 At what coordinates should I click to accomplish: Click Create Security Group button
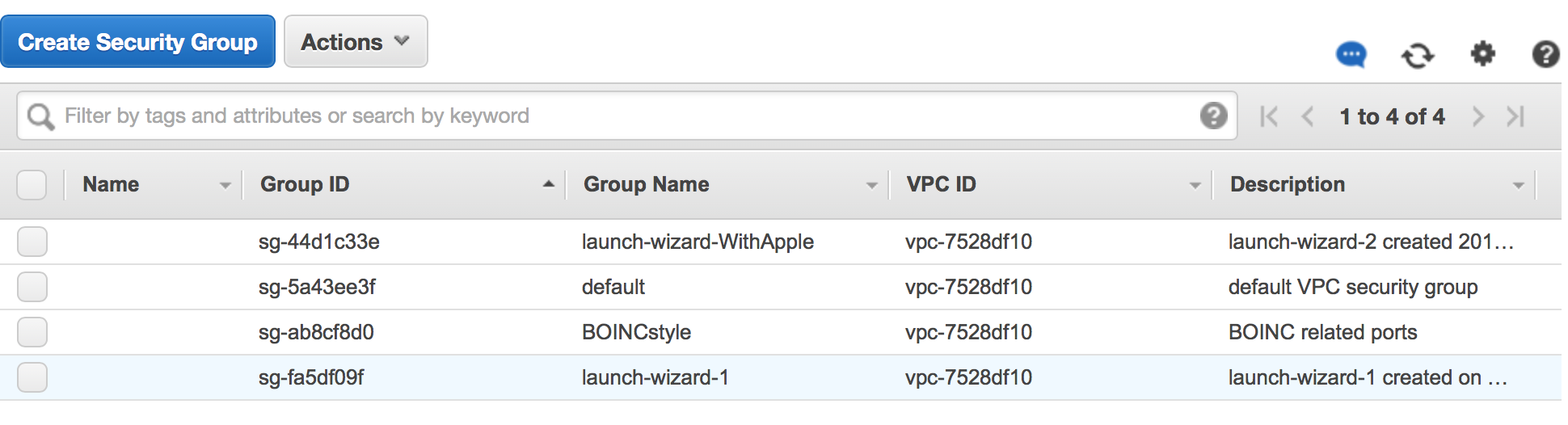click(137, 42)
